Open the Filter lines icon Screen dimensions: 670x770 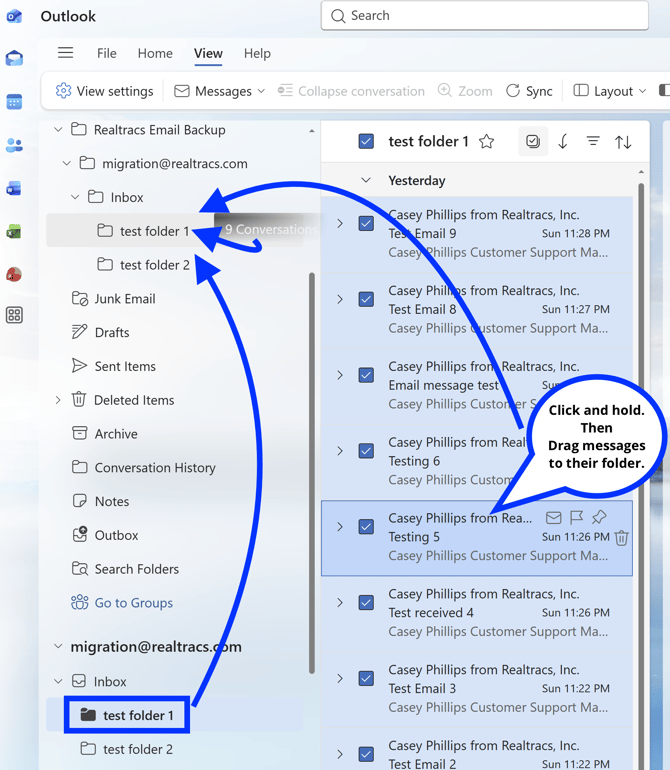[593, 142]
